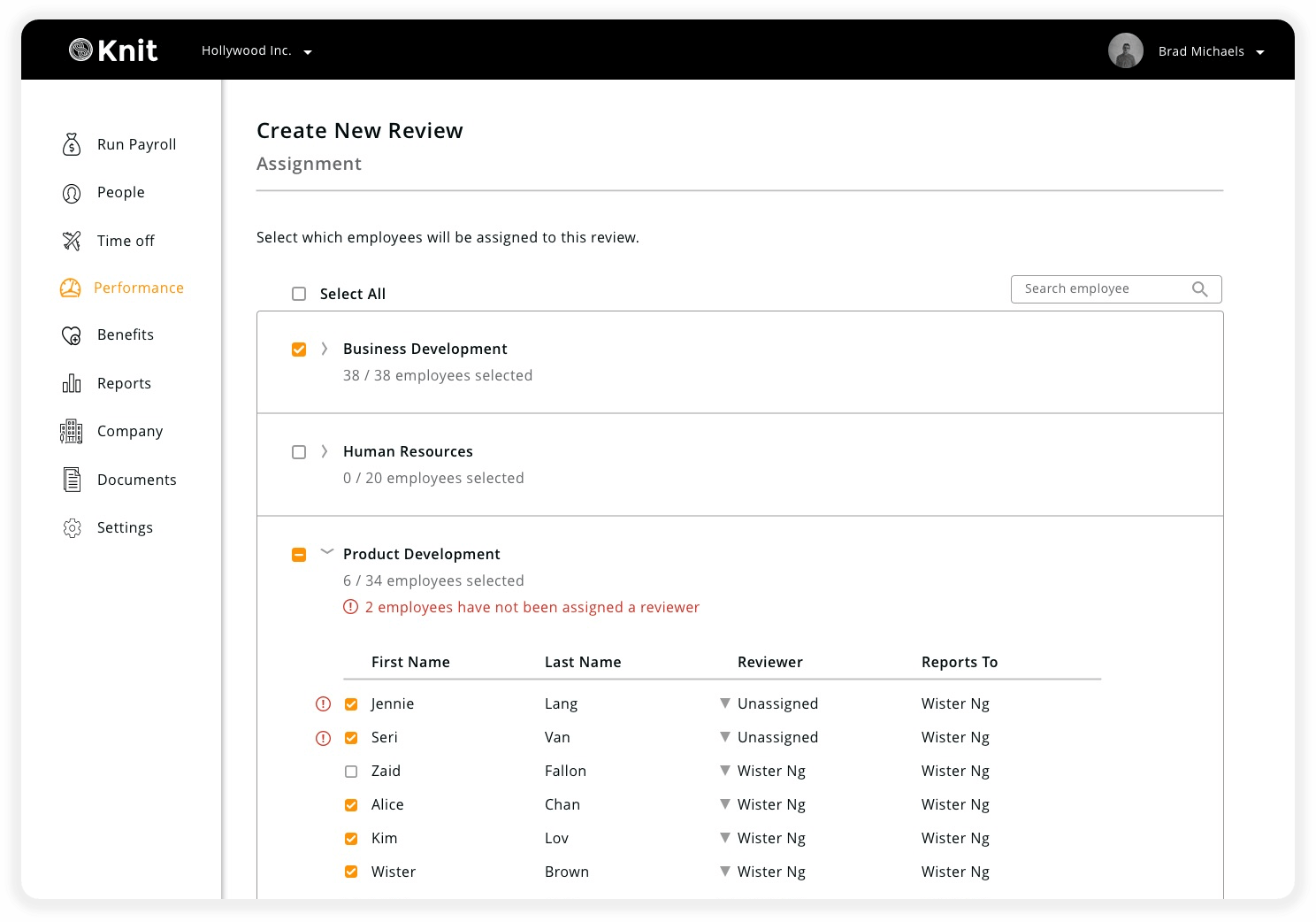This screenshot has height=922, width=1316.
Task: Click Brad Michaels profile avatar
Action: point(1126,50)
